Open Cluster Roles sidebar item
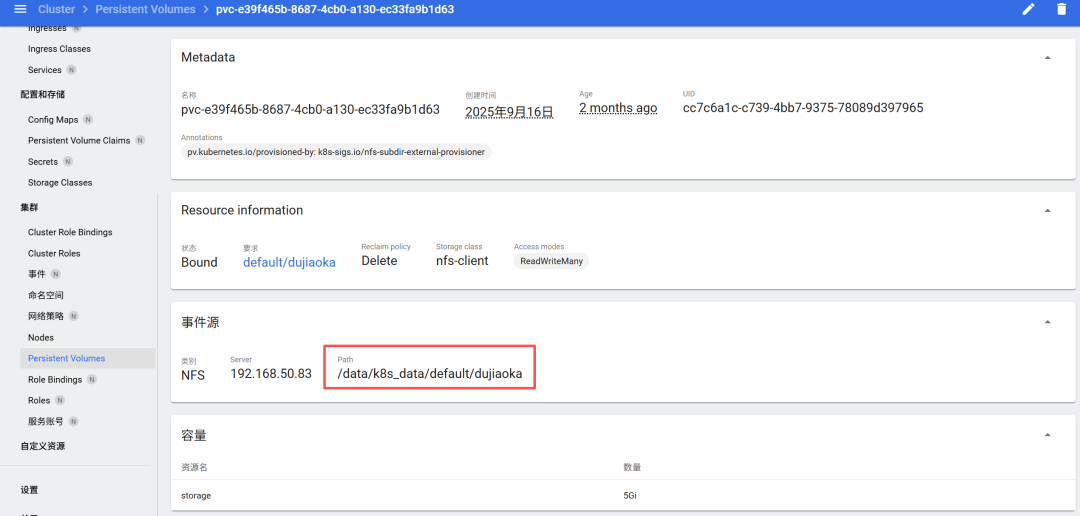1080x516 pixels. point(54,254)
